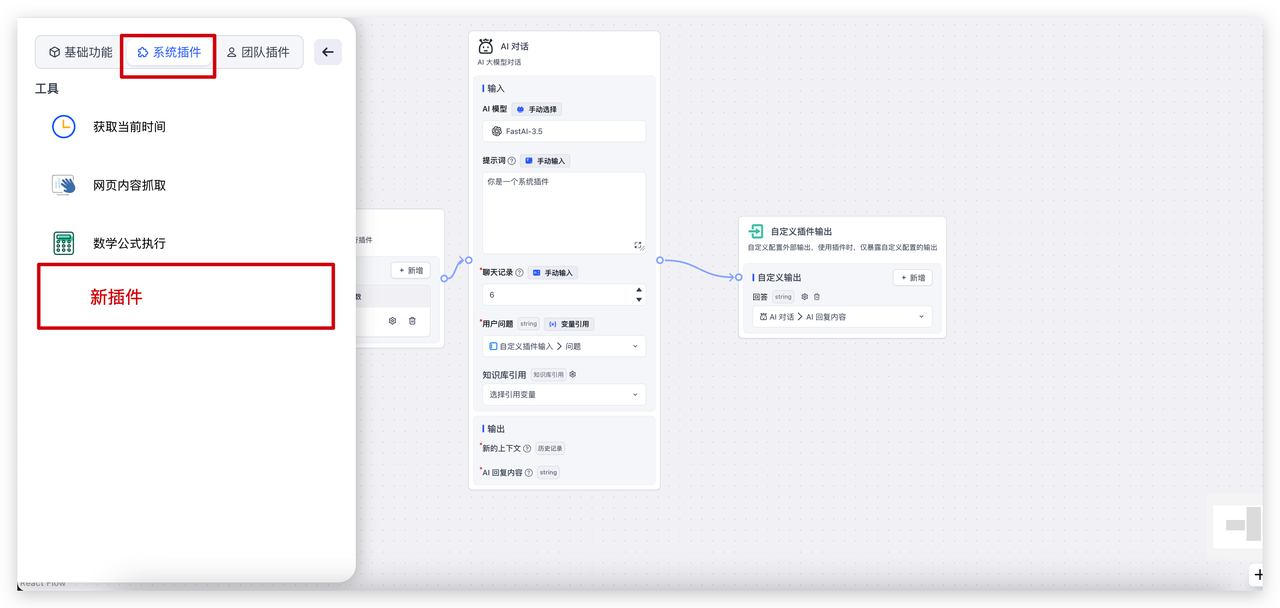Expand the 选择引用变量 dropdown
The width and height of the screenshot is (1280, 608).
click(x=564, y=395)
